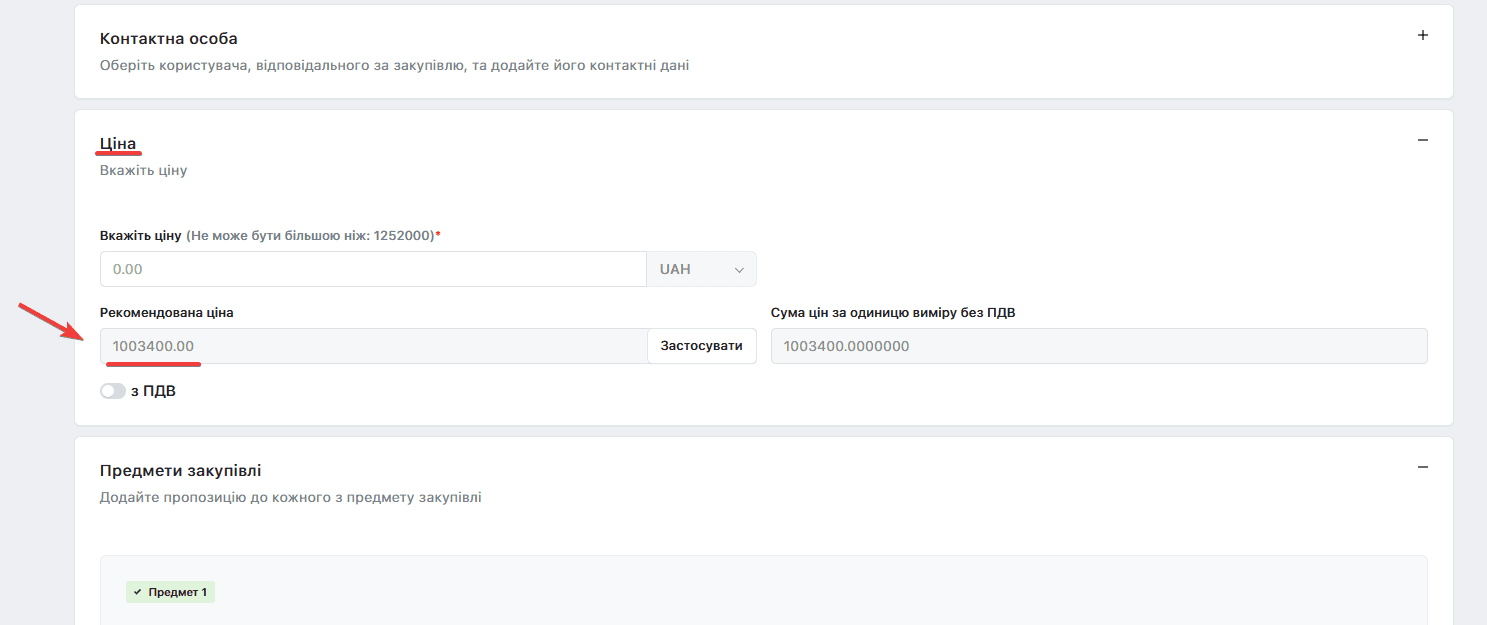Toggle the з ПДВ switch
Image resolution: width=1487 pixels, height=625 pixels.
[x=113, y=391]
